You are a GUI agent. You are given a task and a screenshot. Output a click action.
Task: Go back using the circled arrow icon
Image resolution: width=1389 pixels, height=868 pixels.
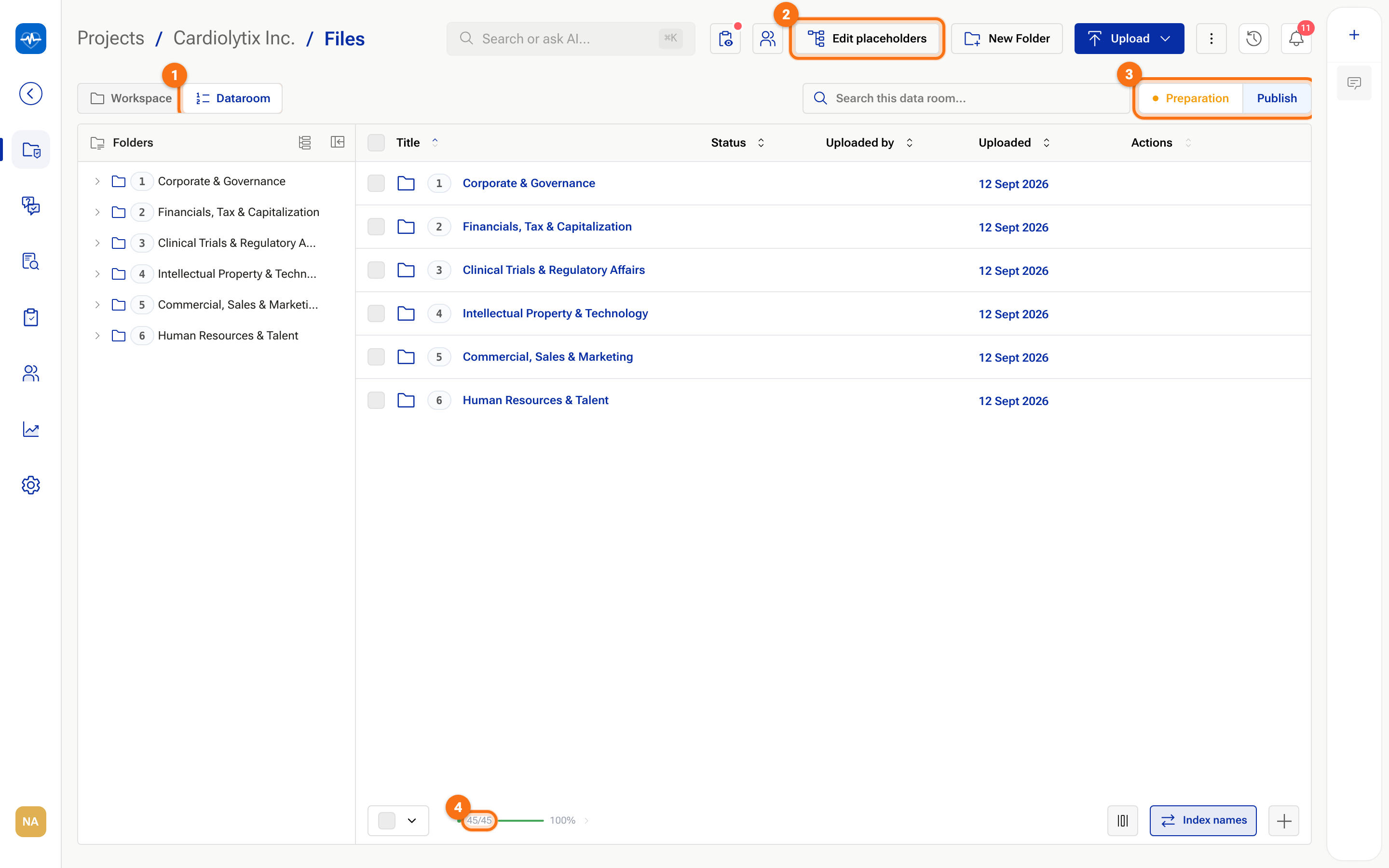coord(30,94)
